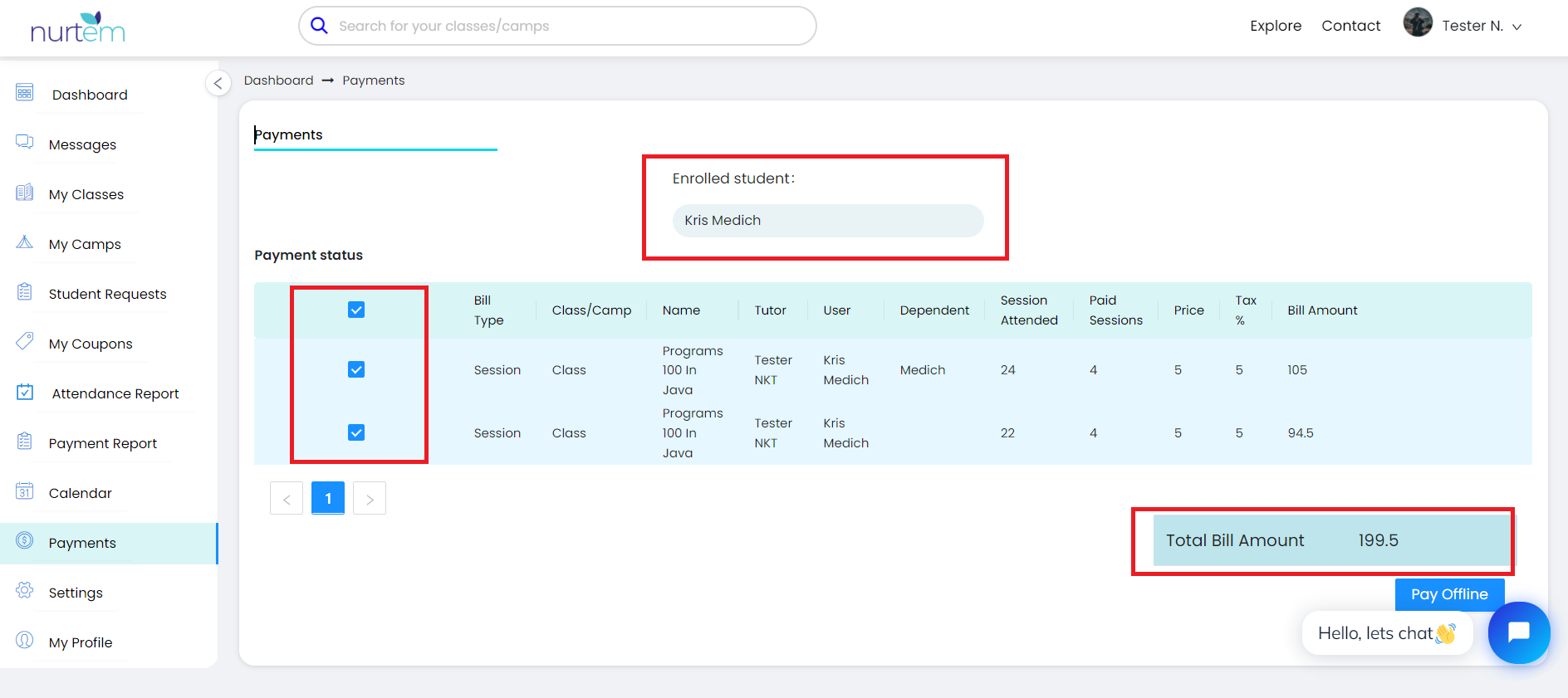Open Messages via its chat icon
The image size is (1568, 698).
25,142
